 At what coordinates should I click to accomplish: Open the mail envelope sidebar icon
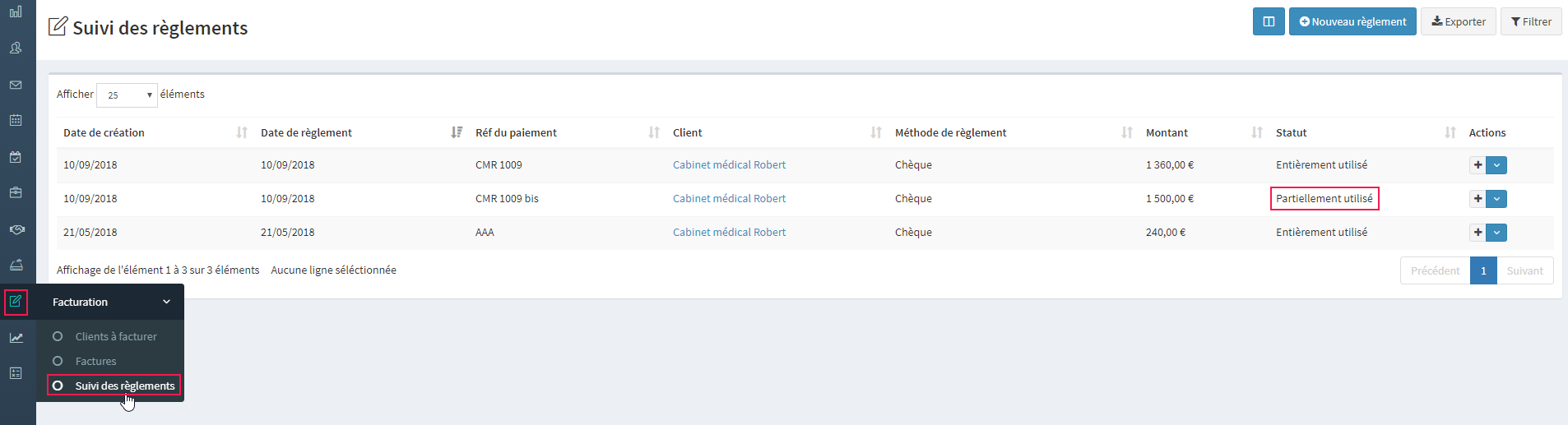tap(16, 85)
